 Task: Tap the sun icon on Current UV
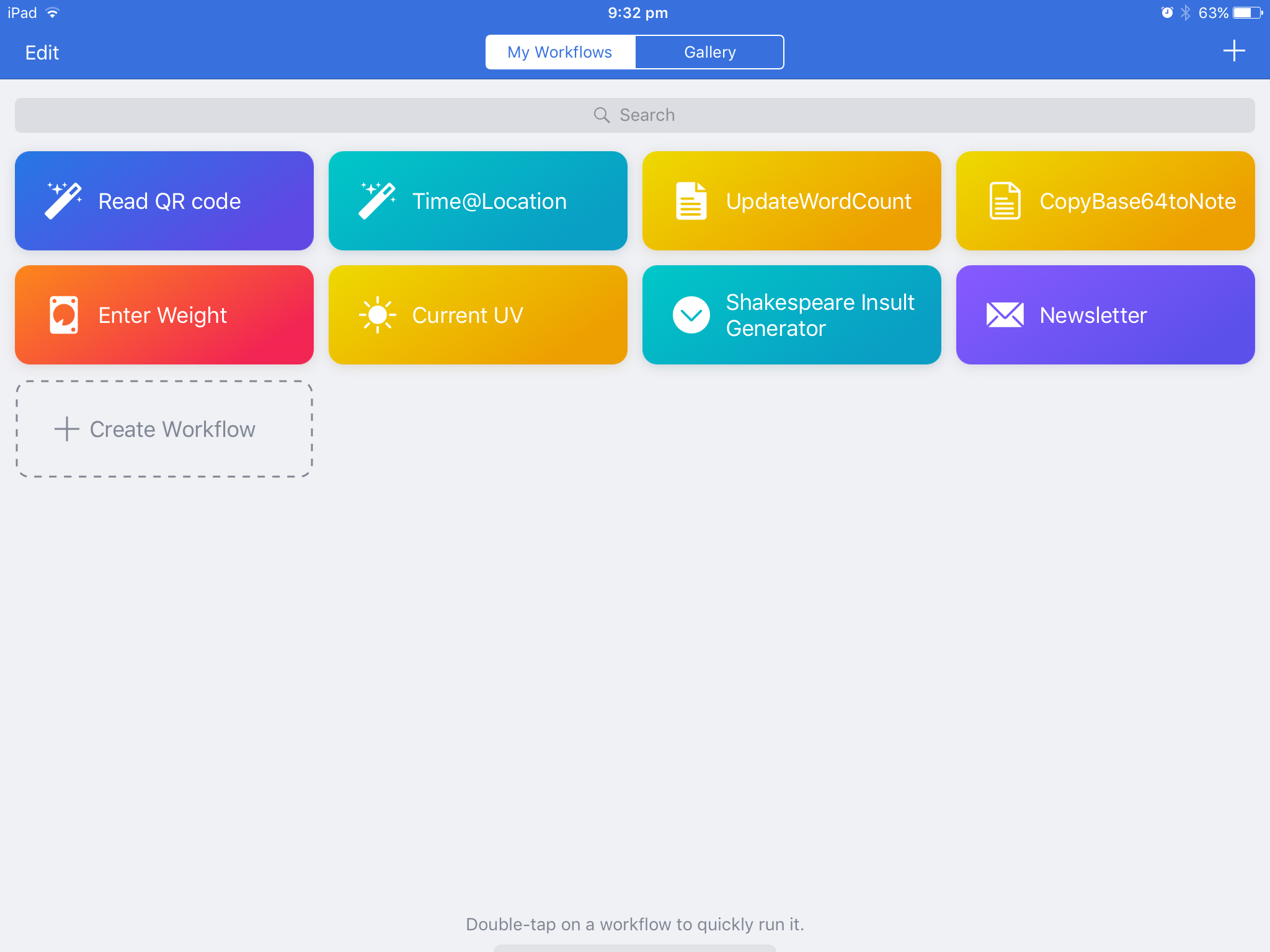pyautogui.click(x=378, y=315)
